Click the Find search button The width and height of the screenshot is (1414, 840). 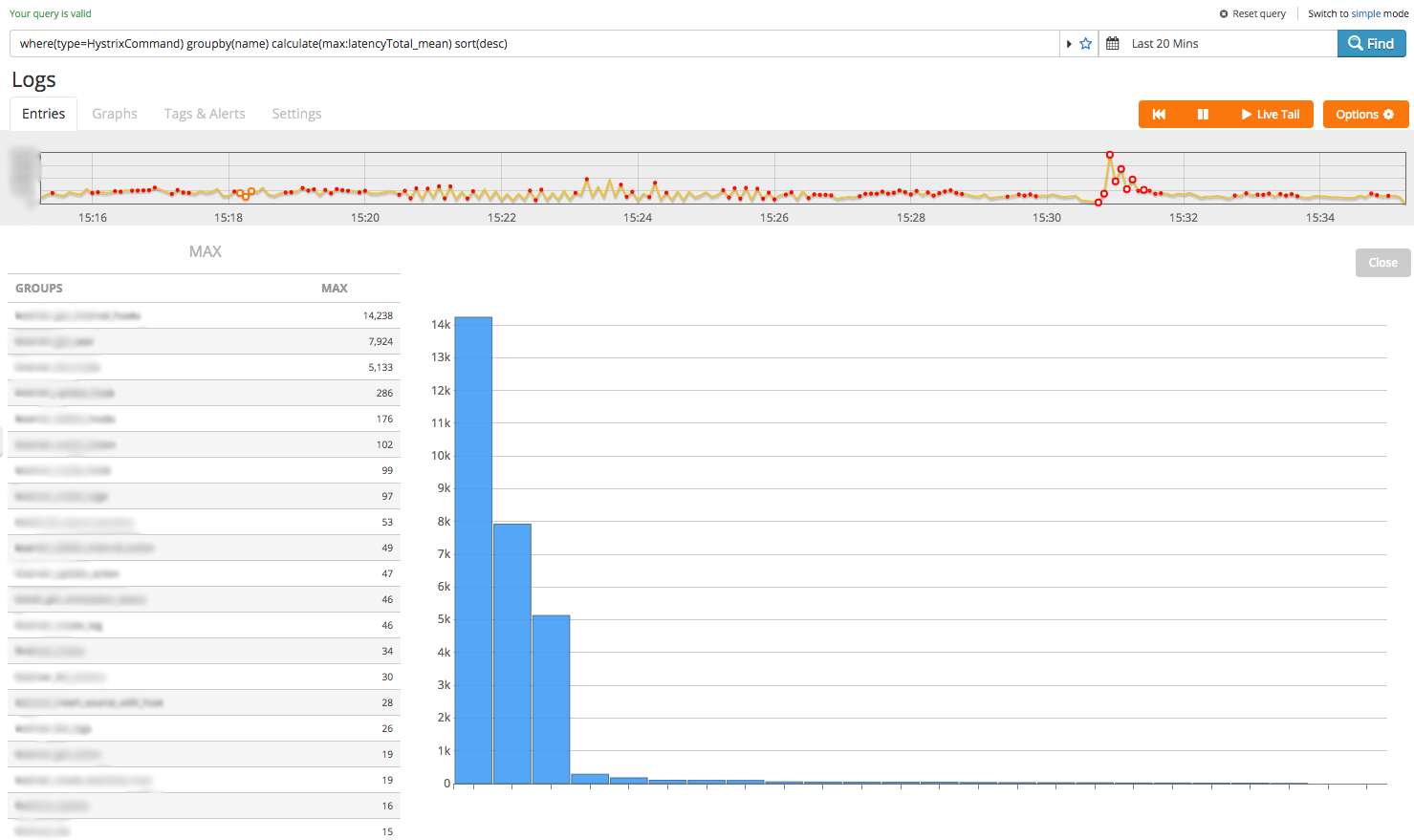click(x=1371, y=44)
